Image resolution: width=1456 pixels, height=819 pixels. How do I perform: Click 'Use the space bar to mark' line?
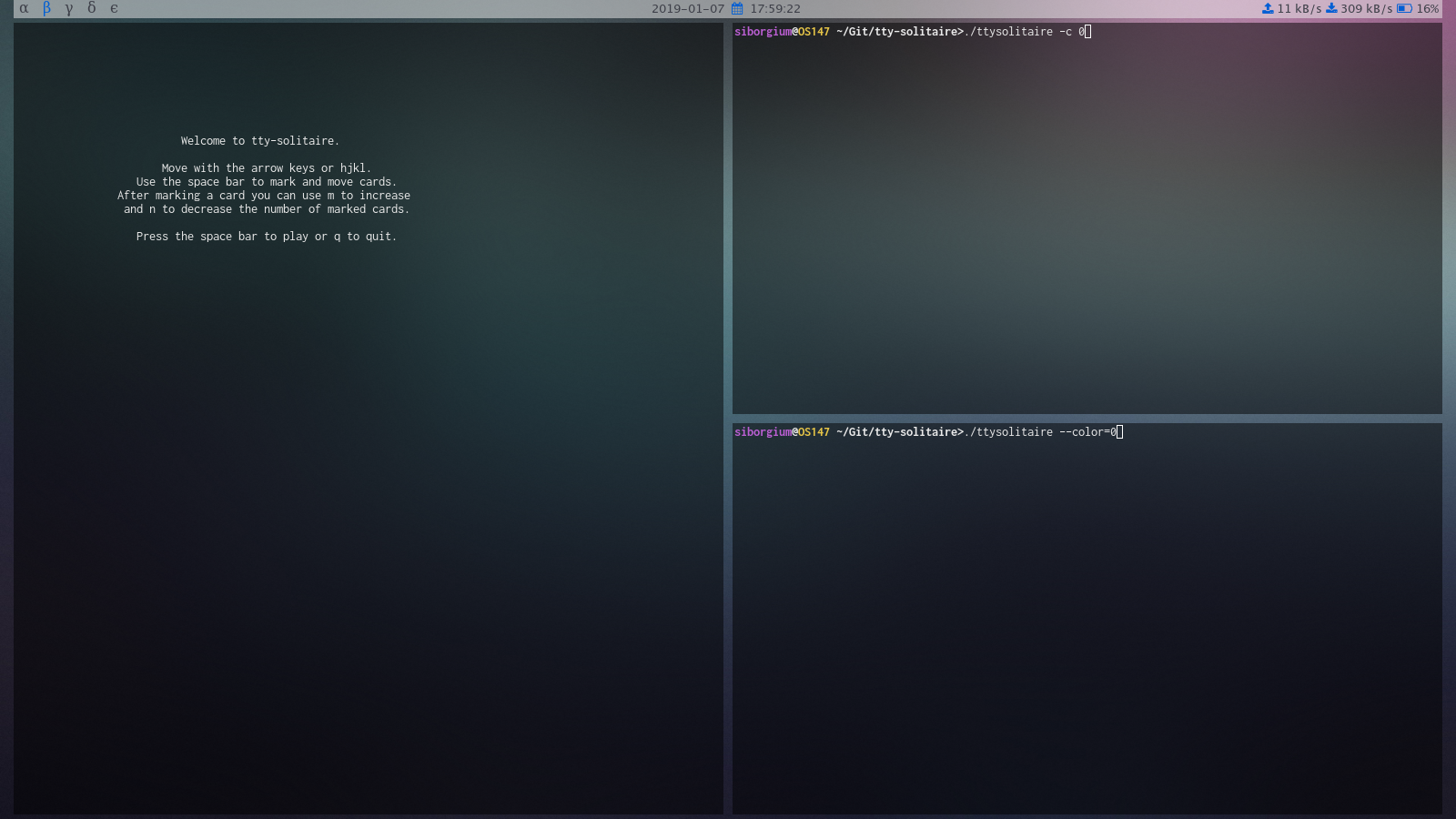(267, 182)
